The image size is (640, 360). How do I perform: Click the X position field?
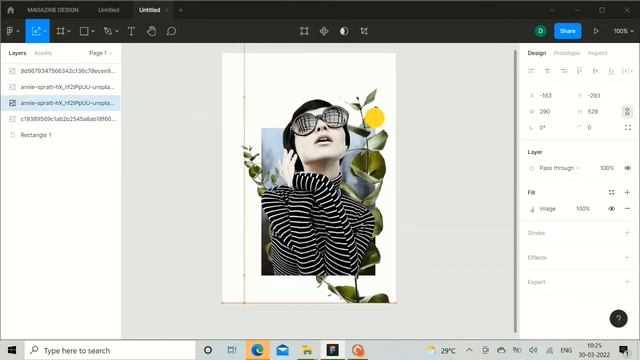pyautogui.click(x=547, y=96)
